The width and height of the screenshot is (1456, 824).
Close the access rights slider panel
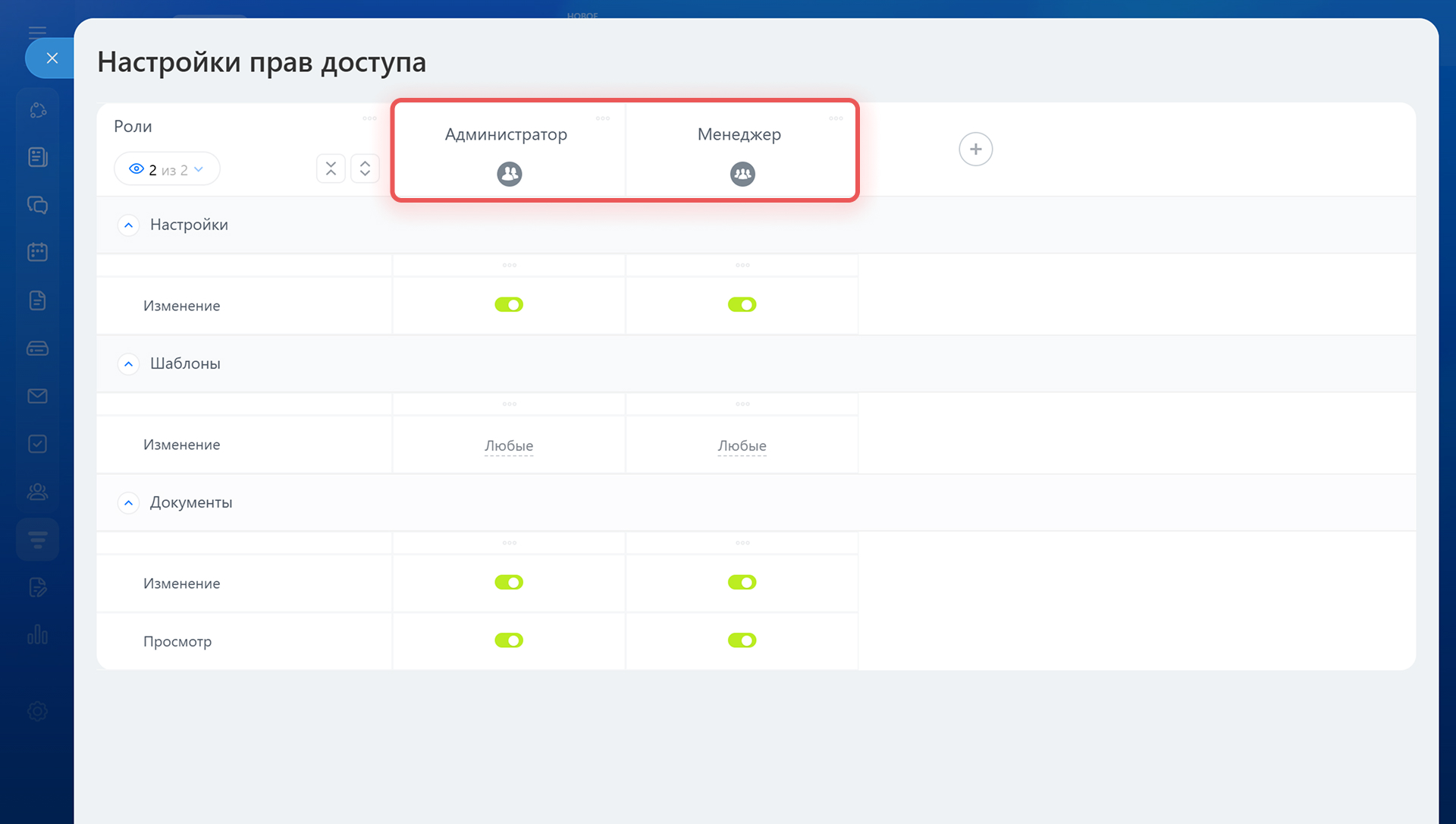tap(52, 58)
